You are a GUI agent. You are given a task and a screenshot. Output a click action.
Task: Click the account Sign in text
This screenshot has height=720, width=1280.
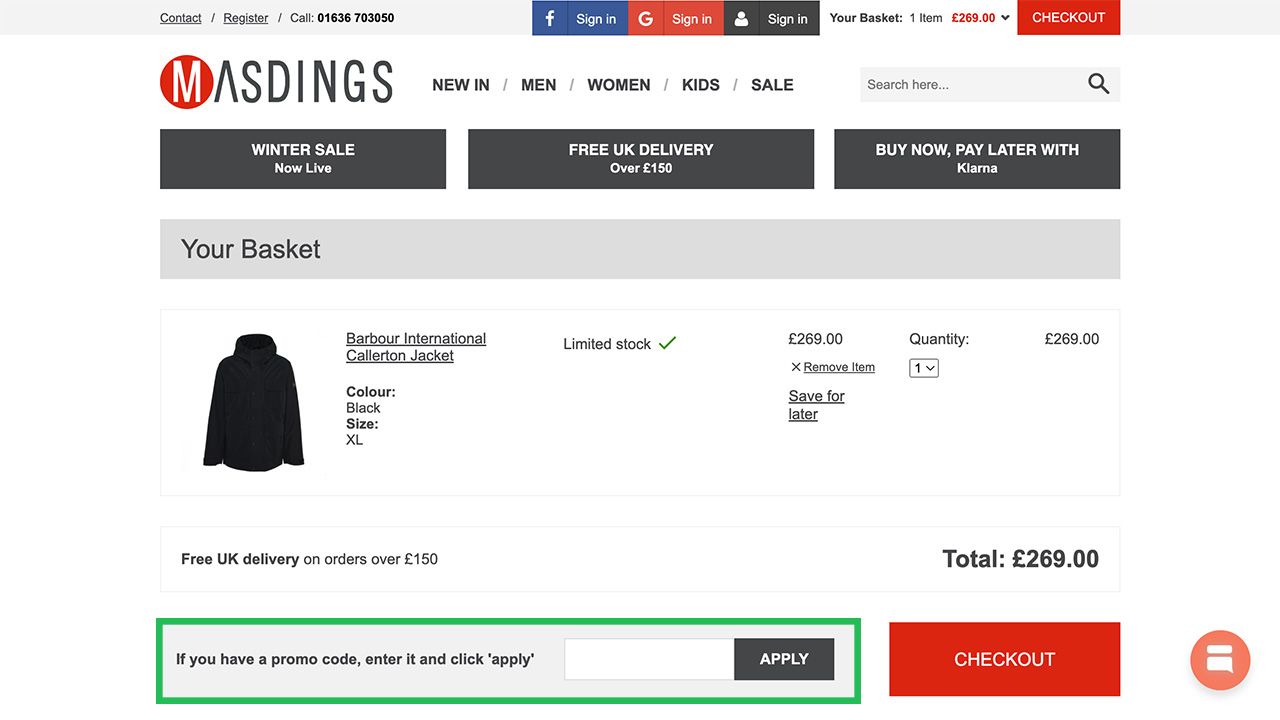pyautogui.click(x=788, y=19)
